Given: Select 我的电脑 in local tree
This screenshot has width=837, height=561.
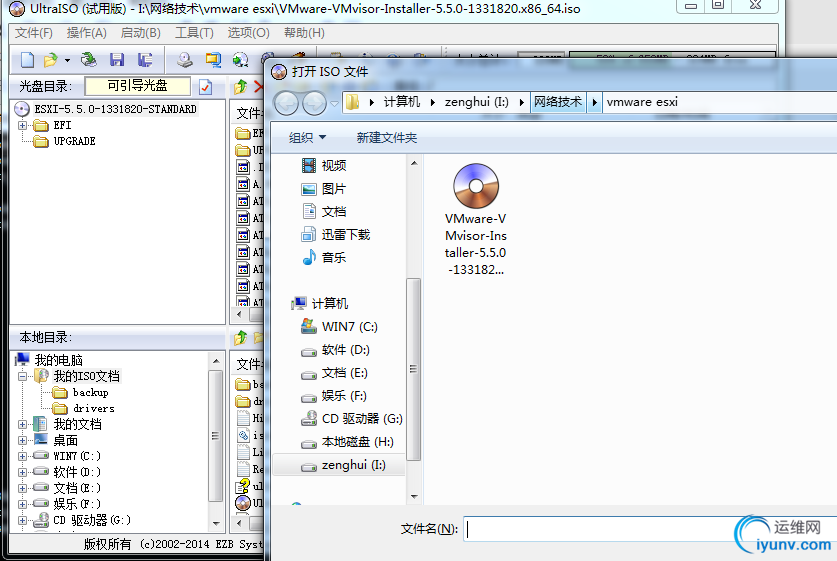Looking at the screenshot, I should [x=58, y=360].
